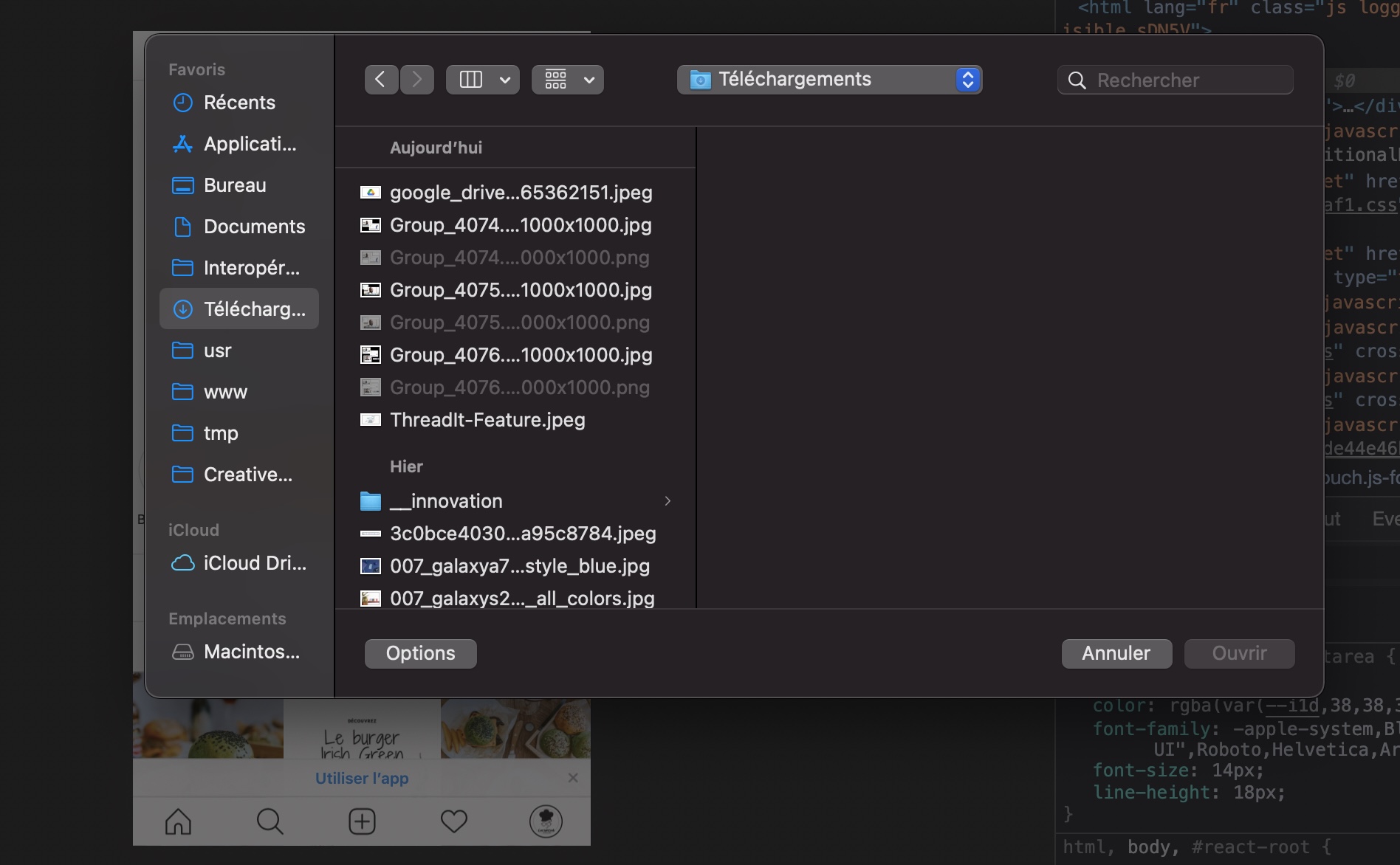This screenshot has height=865, width=1400.
Task: Click the back navigation arrow
Action: tap(381, 80)
